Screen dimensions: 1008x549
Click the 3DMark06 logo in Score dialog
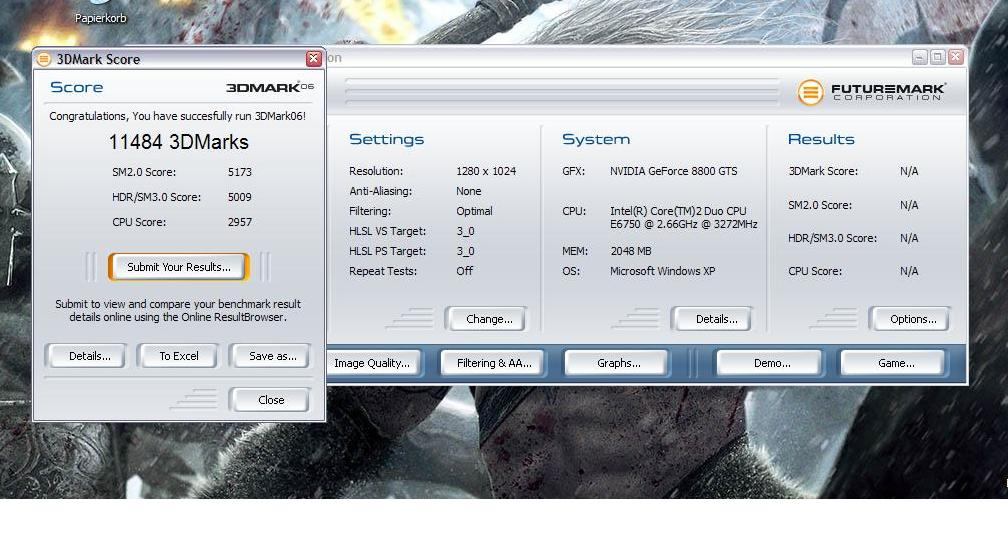269,87
